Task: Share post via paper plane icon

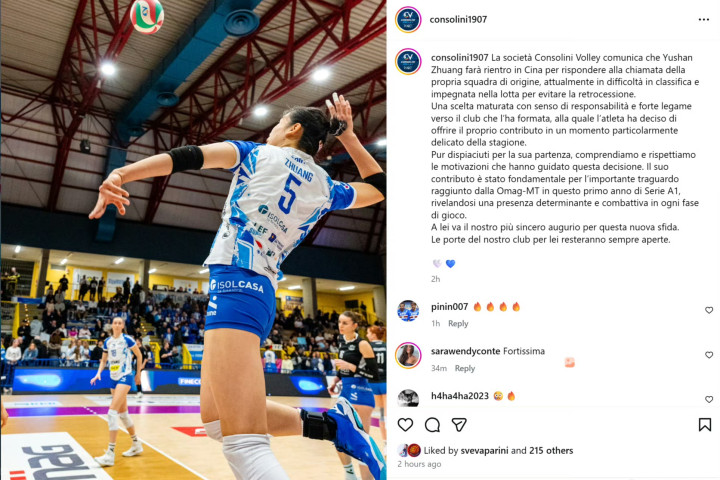Action: point(459,425)
